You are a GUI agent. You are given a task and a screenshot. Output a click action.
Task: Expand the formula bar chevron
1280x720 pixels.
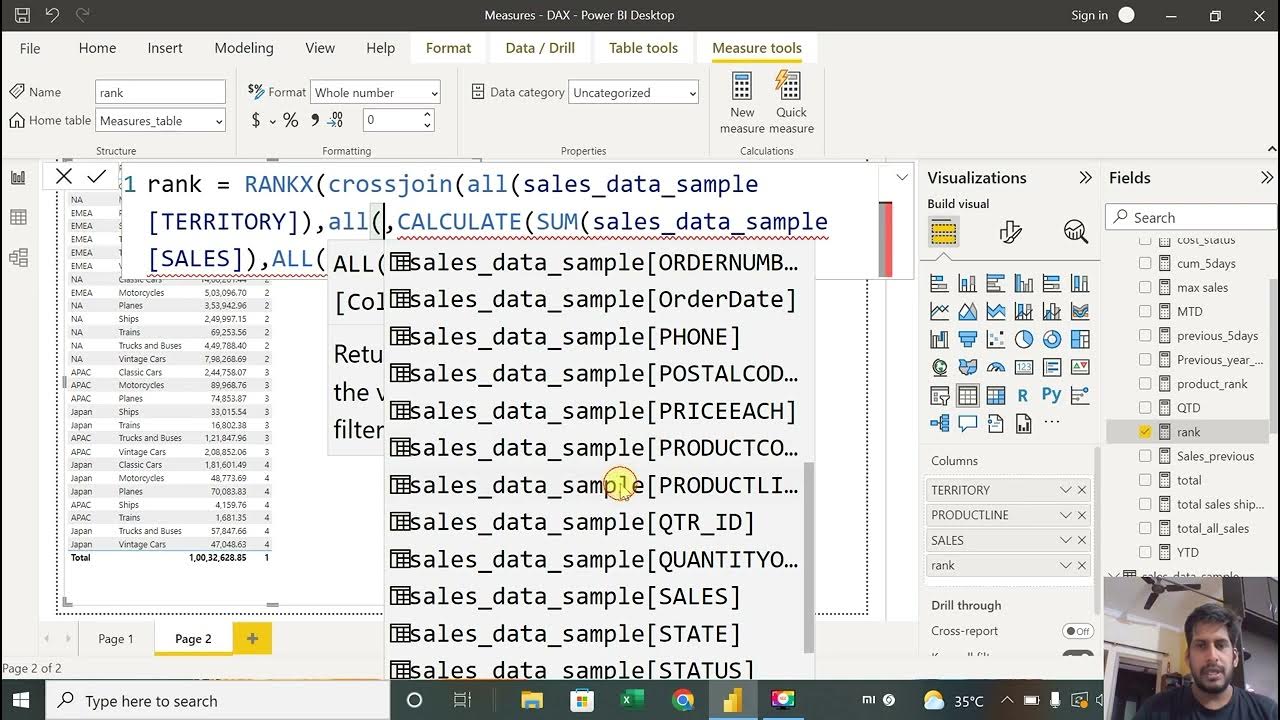pyautogui.click(x=902, y=178)
